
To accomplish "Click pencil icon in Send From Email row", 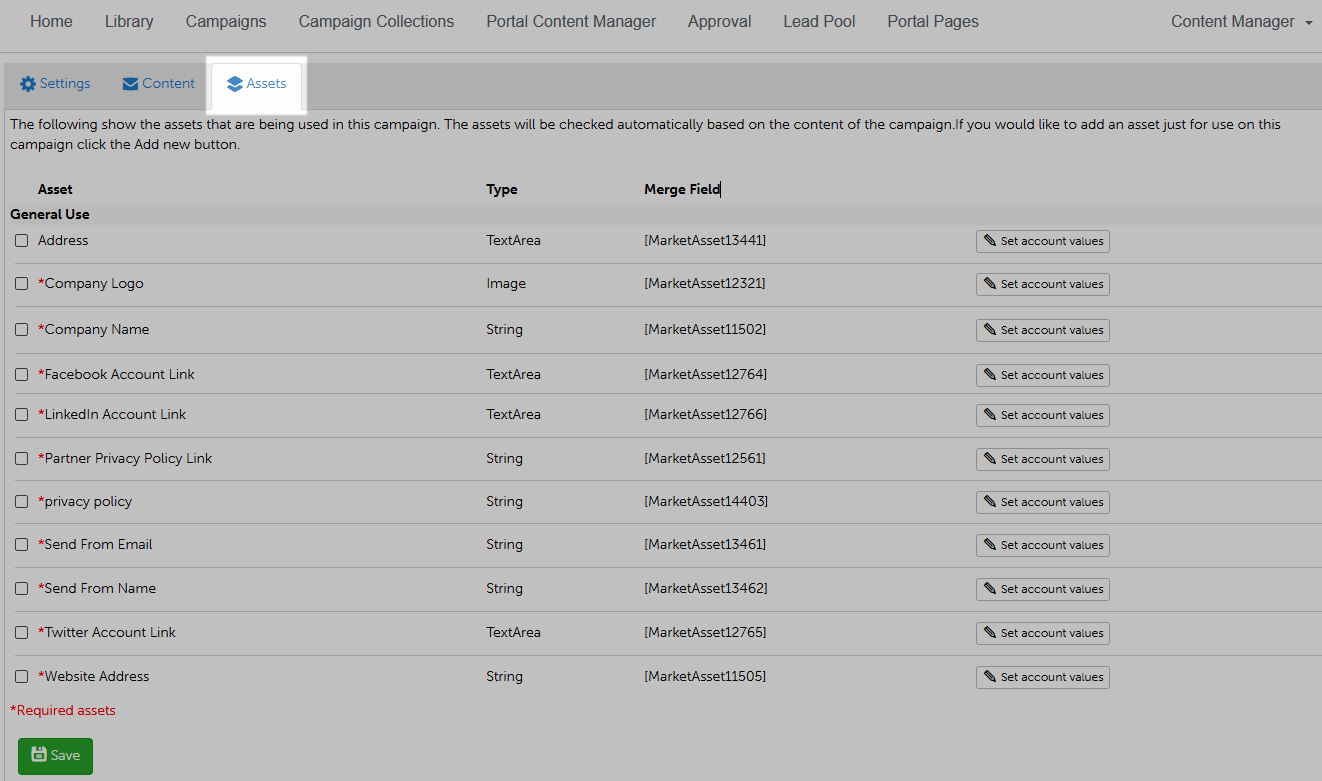I will (x=990, y=545).
